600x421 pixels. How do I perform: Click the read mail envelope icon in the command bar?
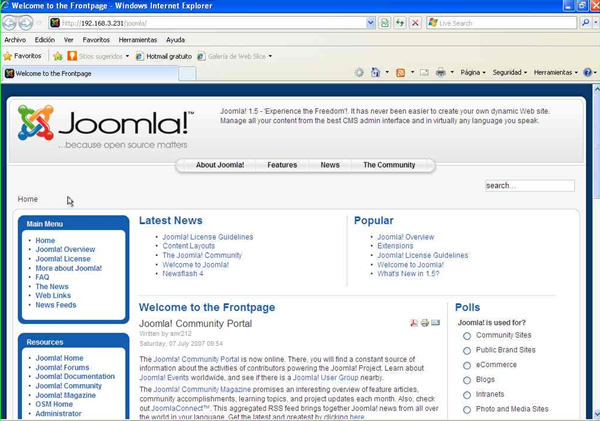click(424, 72)
